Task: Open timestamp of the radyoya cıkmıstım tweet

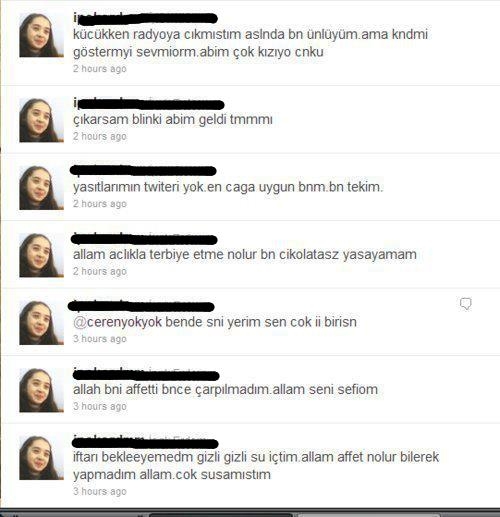Action: pyautogui.click(x=100, y=69)
